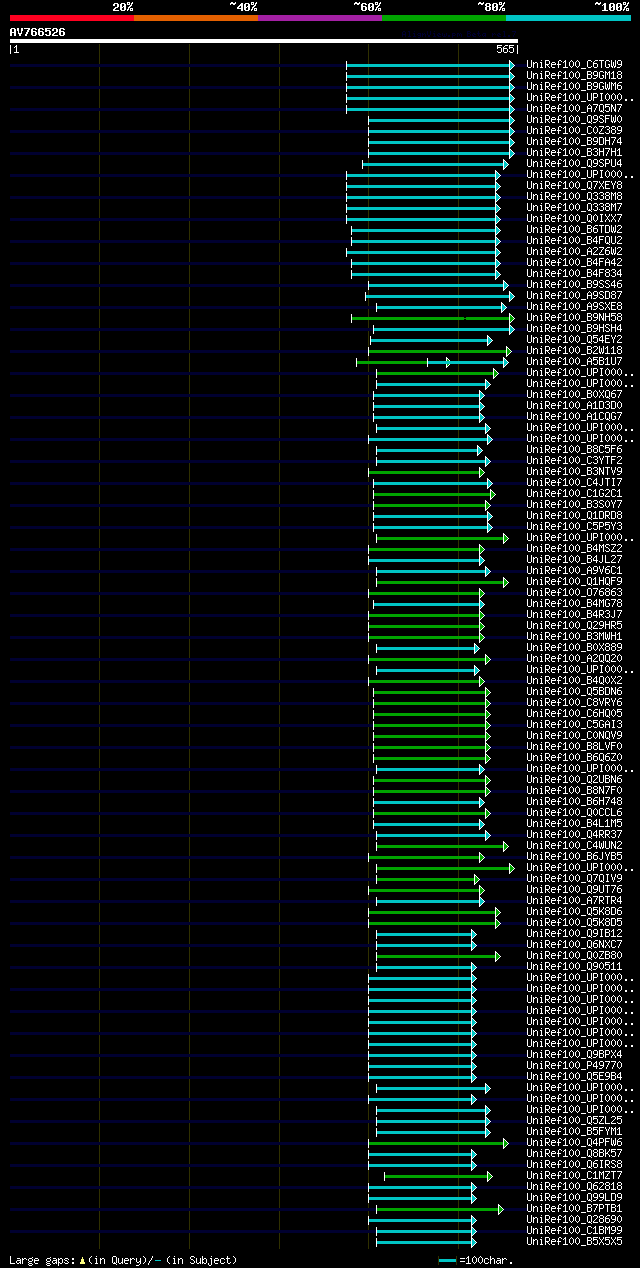The height and width of the screenshot is (1268, 640).
Task: Select the UniRef100_Q0IXX7 entry
Action: pos(574,218)
